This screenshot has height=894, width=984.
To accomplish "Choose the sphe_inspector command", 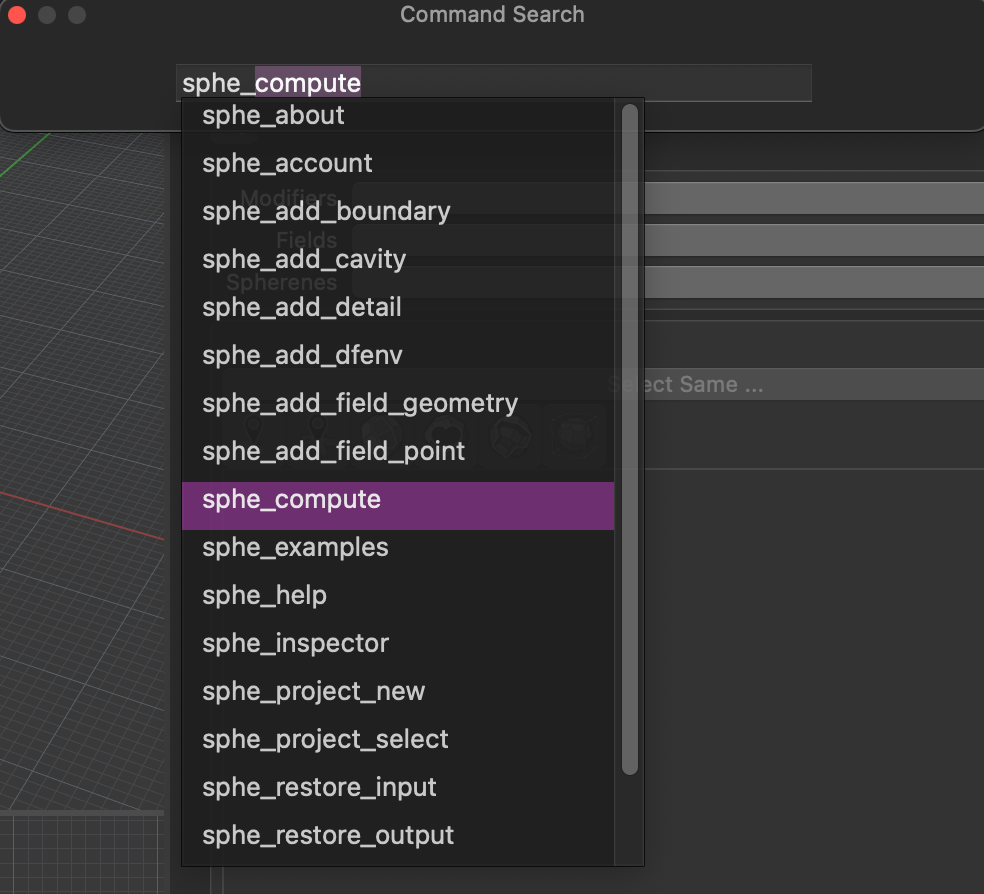I will click(295, 644).
